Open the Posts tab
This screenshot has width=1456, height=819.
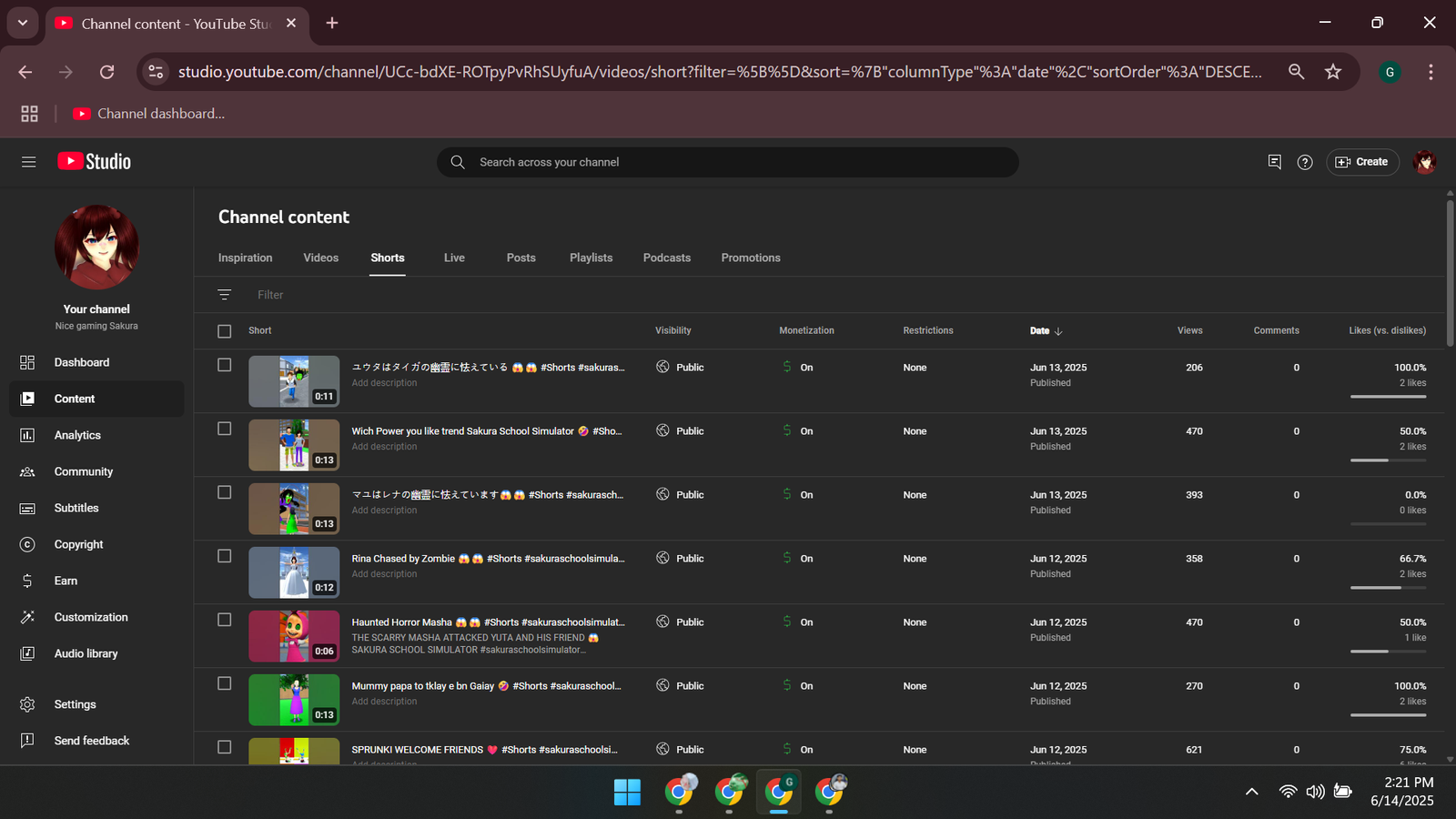521,258
